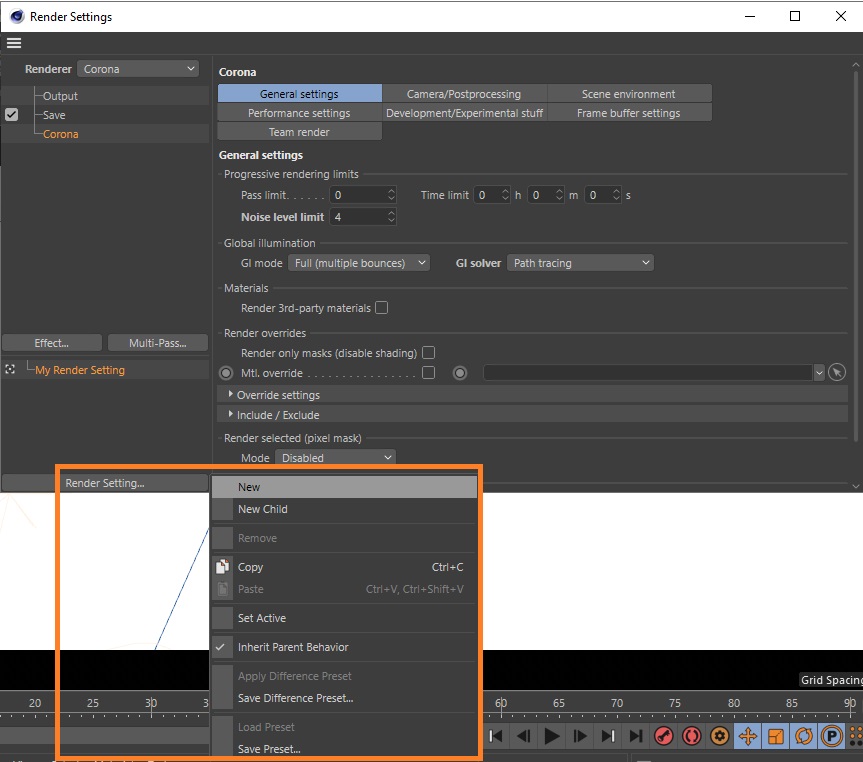Click the Noise level limit input field
The height and width of the screenshot is (762, 863).
coord(357,217)
